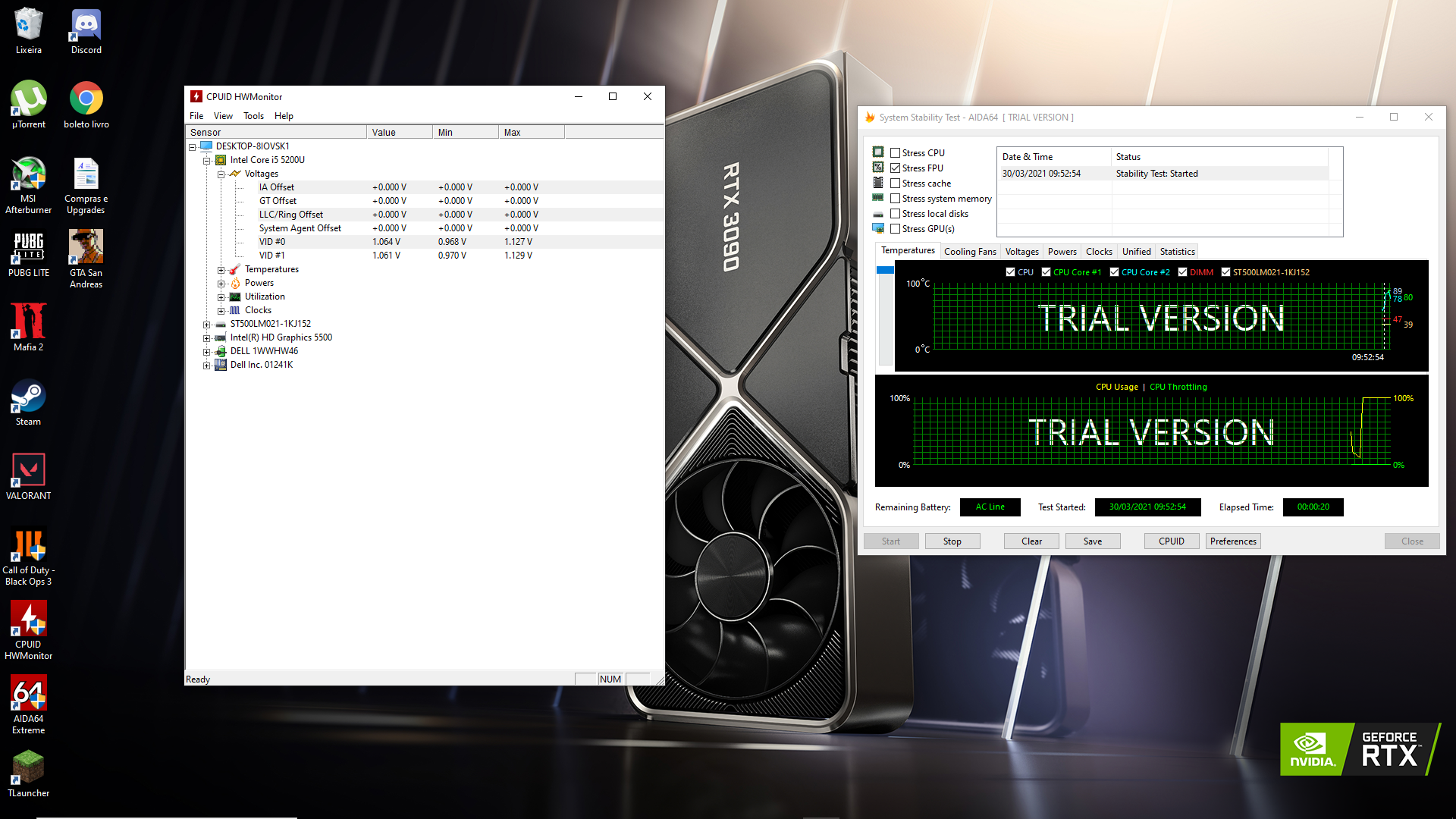Click the Max column header in HWMonitor
The image size is (1456, 819).
coord(531,132)
